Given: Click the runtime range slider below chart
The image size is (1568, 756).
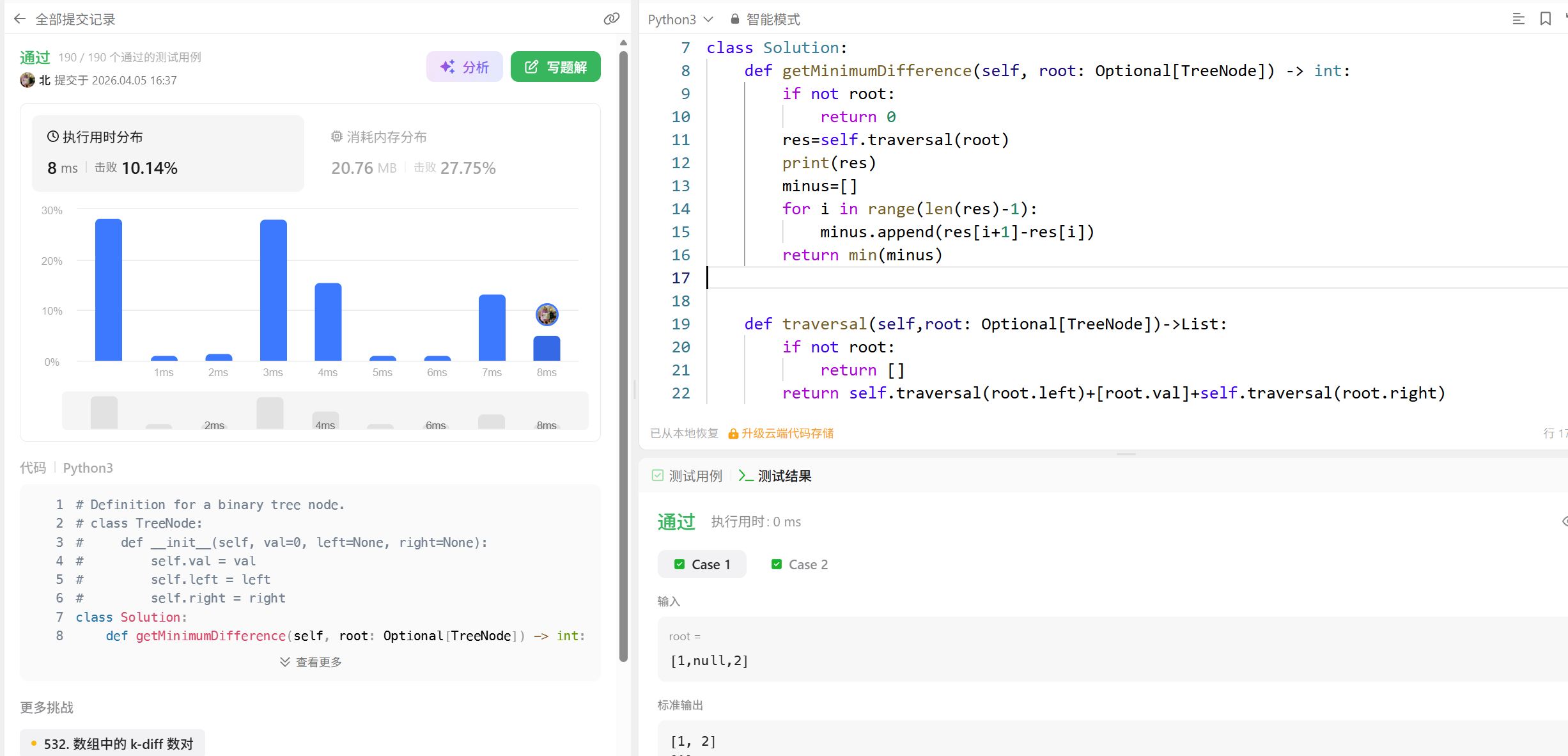Looking at the screenshot, I should click(325, 411).
